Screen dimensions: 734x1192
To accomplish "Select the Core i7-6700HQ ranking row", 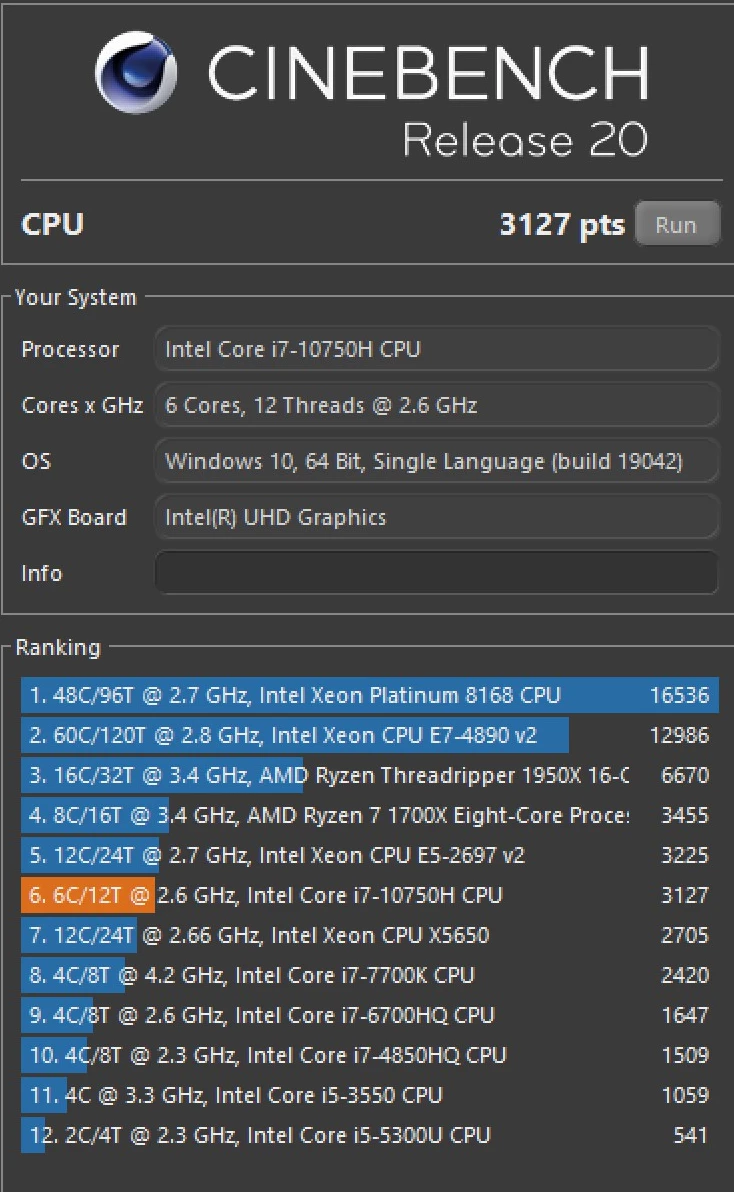I will (369, 1015).
